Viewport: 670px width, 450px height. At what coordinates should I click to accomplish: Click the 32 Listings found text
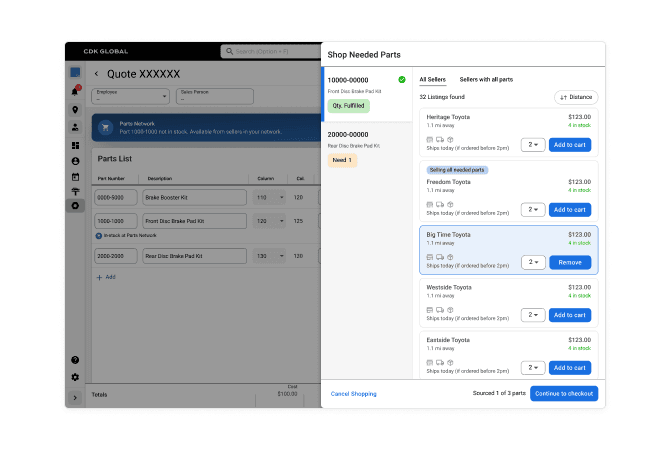click(x=442, y=97)
